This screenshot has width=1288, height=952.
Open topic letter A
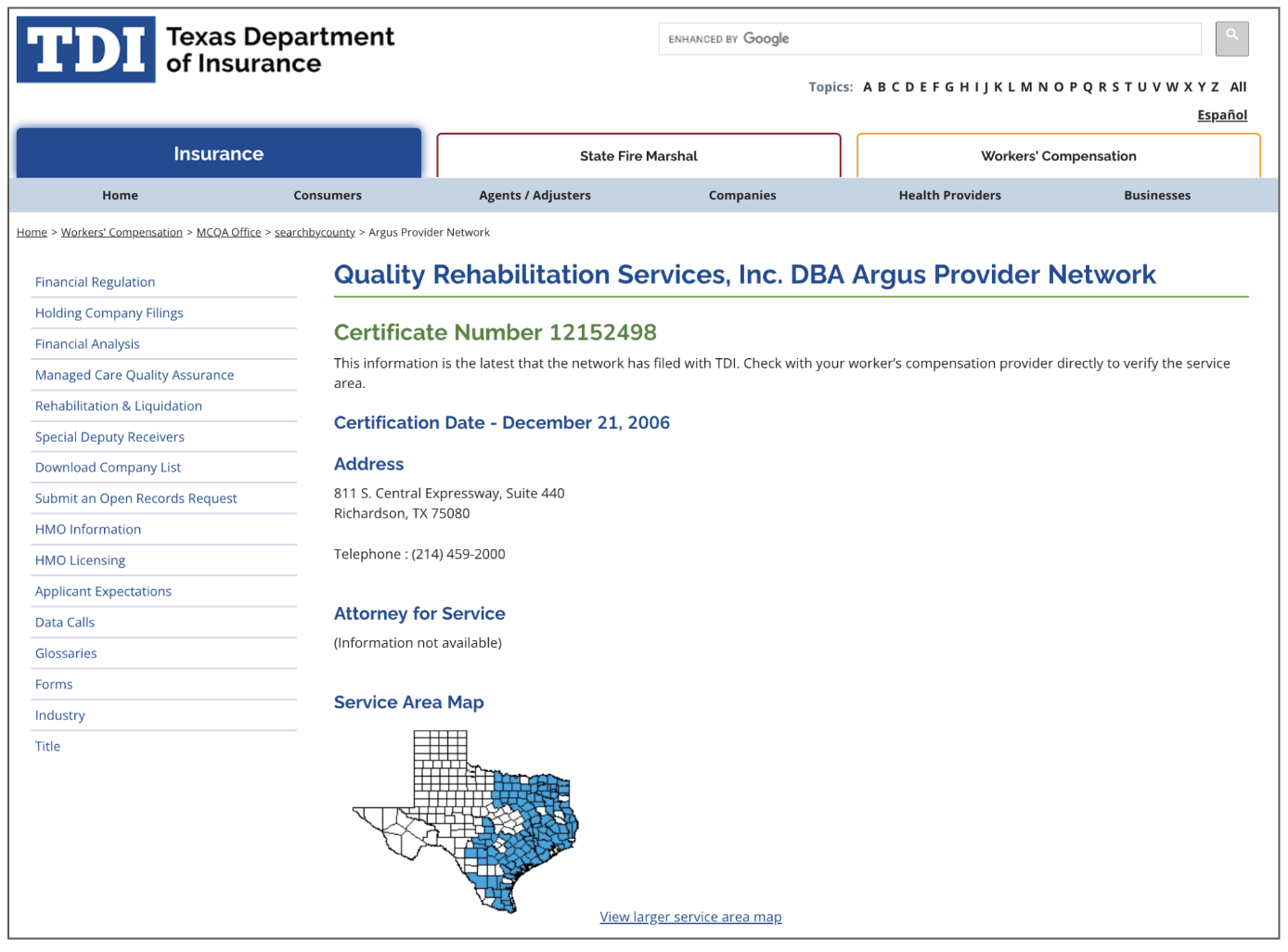click(868, 87)
